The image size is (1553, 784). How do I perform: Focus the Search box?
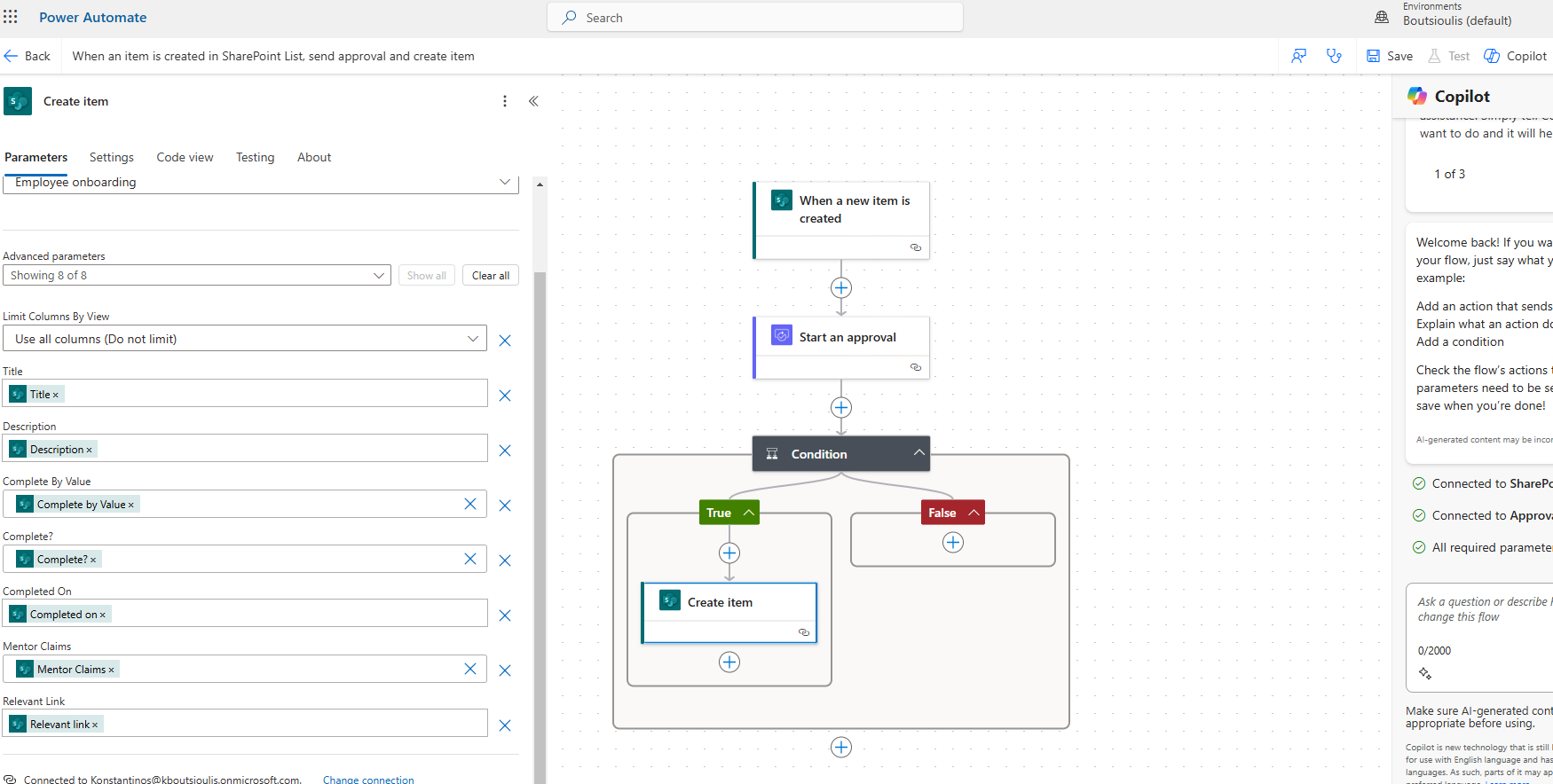755,17
